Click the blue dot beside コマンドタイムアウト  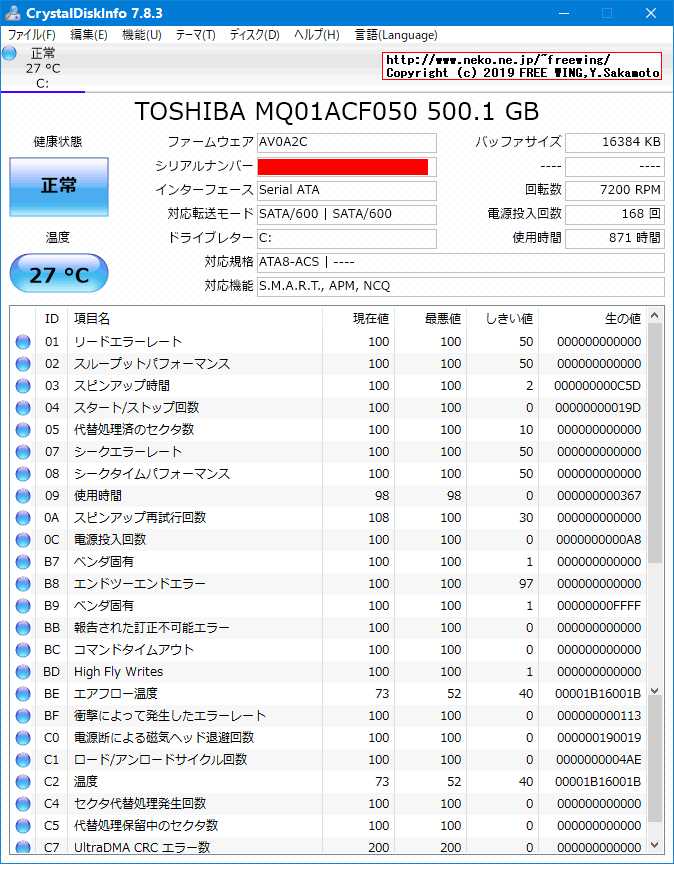pos(24,649)
